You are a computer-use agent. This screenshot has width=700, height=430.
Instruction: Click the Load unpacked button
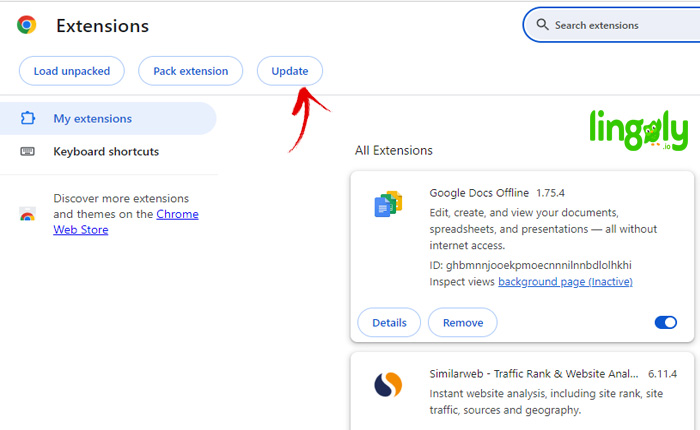coord(72,71)
